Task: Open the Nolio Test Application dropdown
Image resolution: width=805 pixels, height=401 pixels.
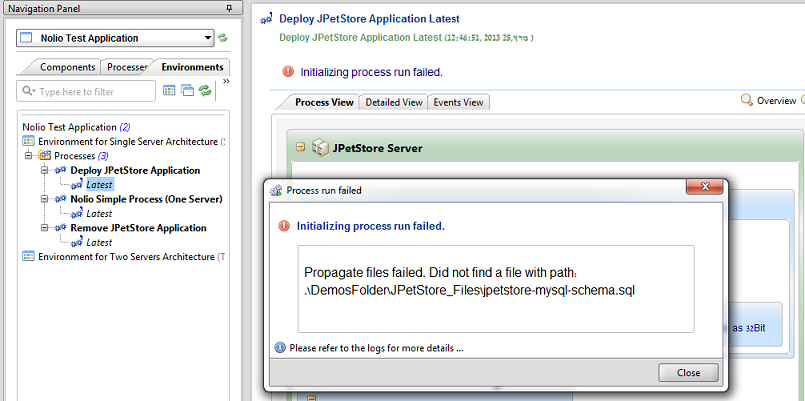Action: pos(115,38)
